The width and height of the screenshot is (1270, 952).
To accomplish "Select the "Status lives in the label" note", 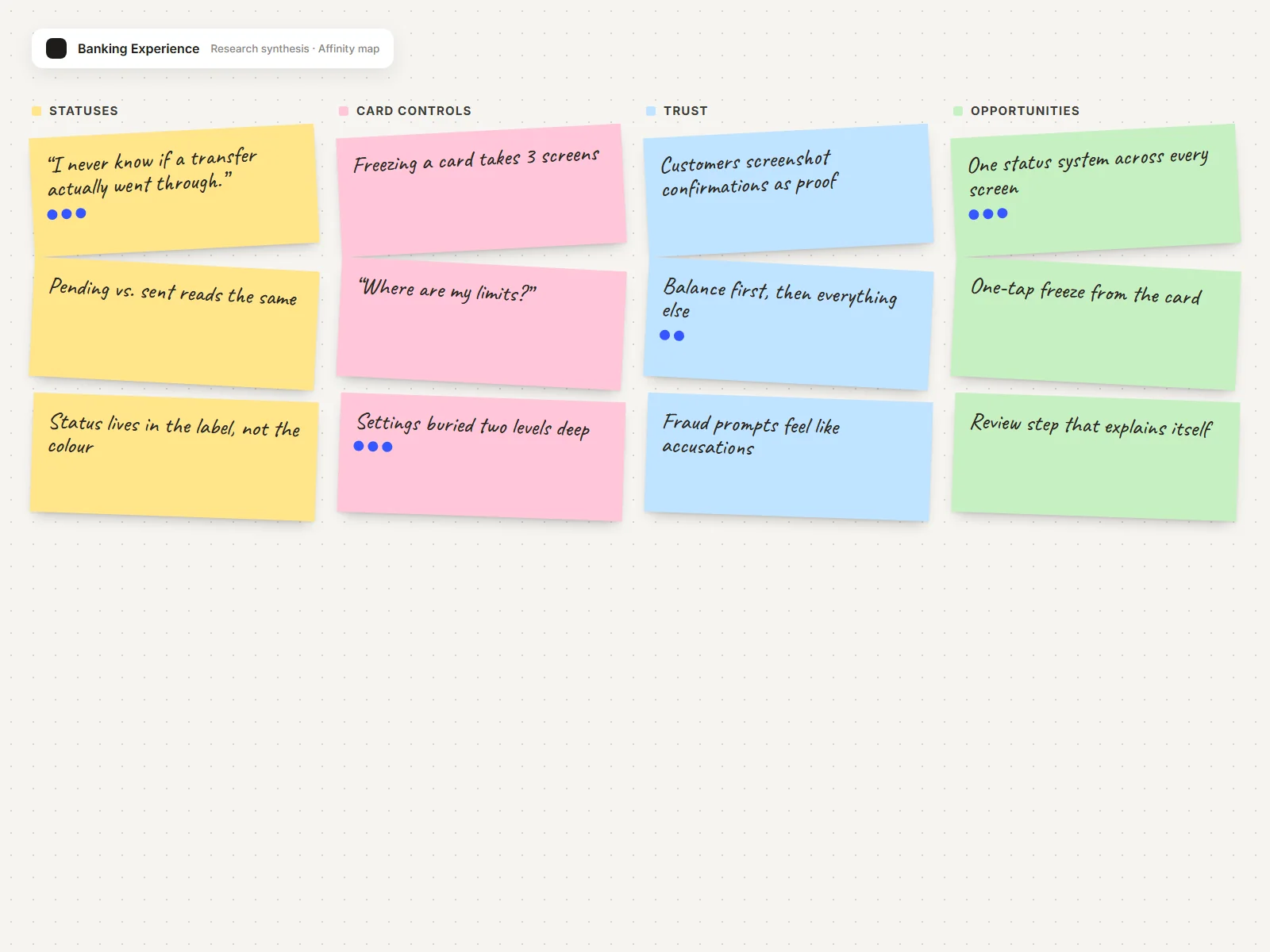I will point(175,456).
